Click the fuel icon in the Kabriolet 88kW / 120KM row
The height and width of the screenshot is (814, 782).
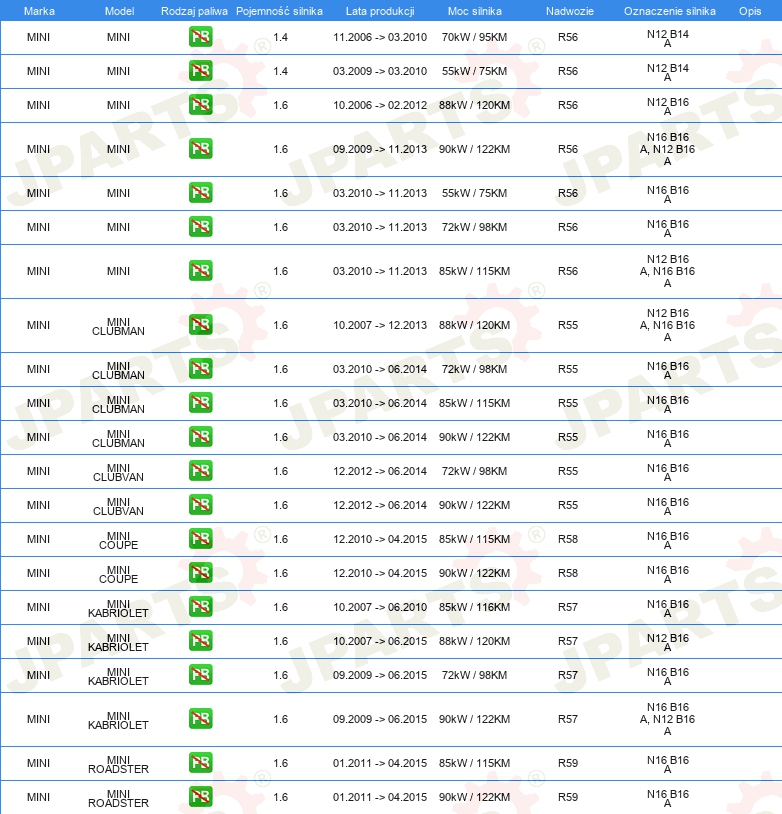200,641
